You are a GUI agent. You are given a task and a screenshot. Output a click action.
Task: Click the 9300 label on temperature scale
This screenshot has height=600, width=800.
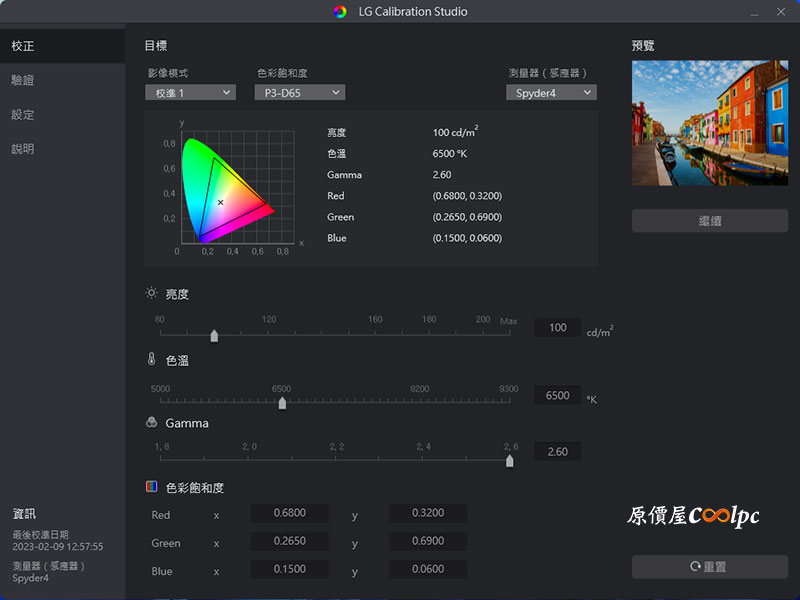(x=509, y=389)
